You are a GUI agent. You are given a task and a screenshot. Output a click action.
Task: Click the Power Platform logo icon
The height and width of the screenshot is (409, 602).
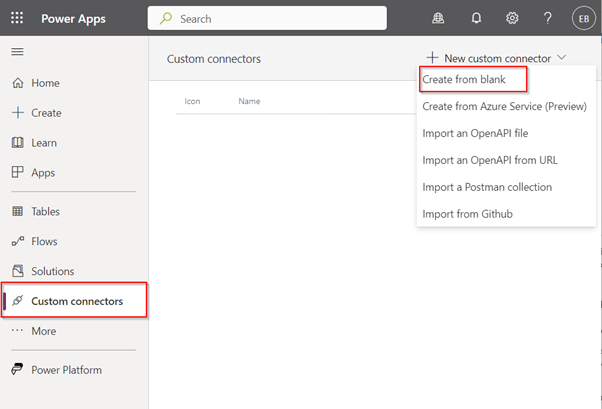(17, 369)
